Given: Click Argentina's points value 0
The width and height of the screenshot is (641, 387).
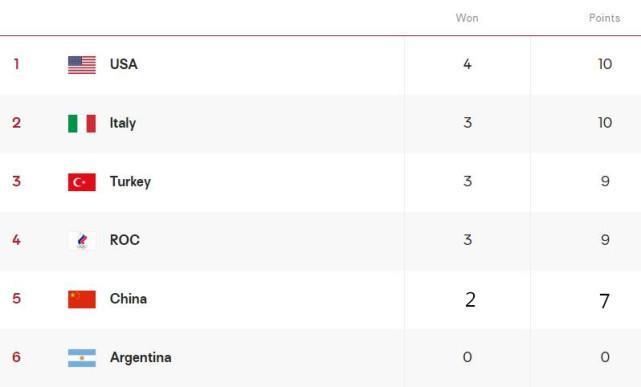Looking at the screenshot, I should (605, 357).
